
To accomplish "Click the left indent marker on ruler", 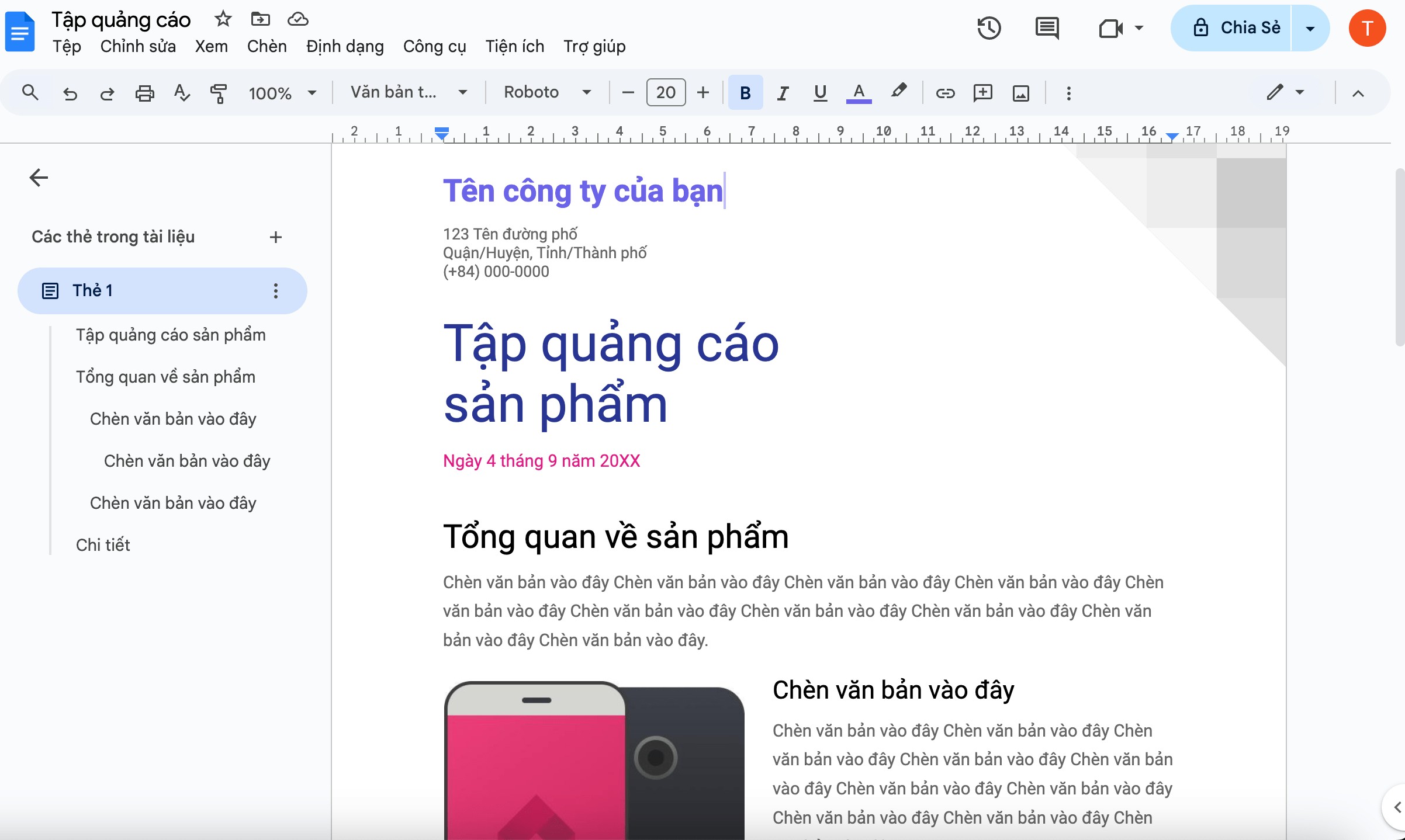I will (x=442, y=134).
